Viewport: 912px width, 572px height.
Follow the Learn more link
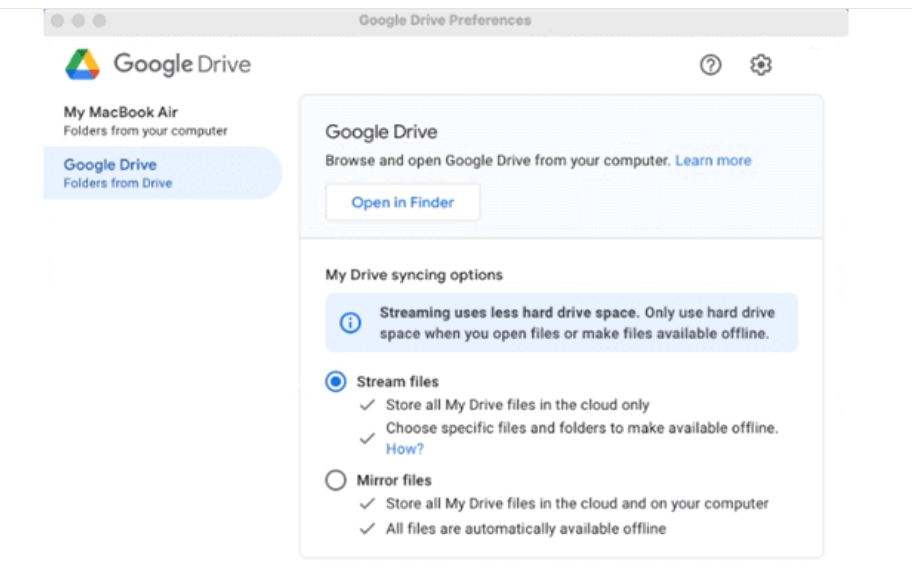pyautogui.click(x=713, y=160)
